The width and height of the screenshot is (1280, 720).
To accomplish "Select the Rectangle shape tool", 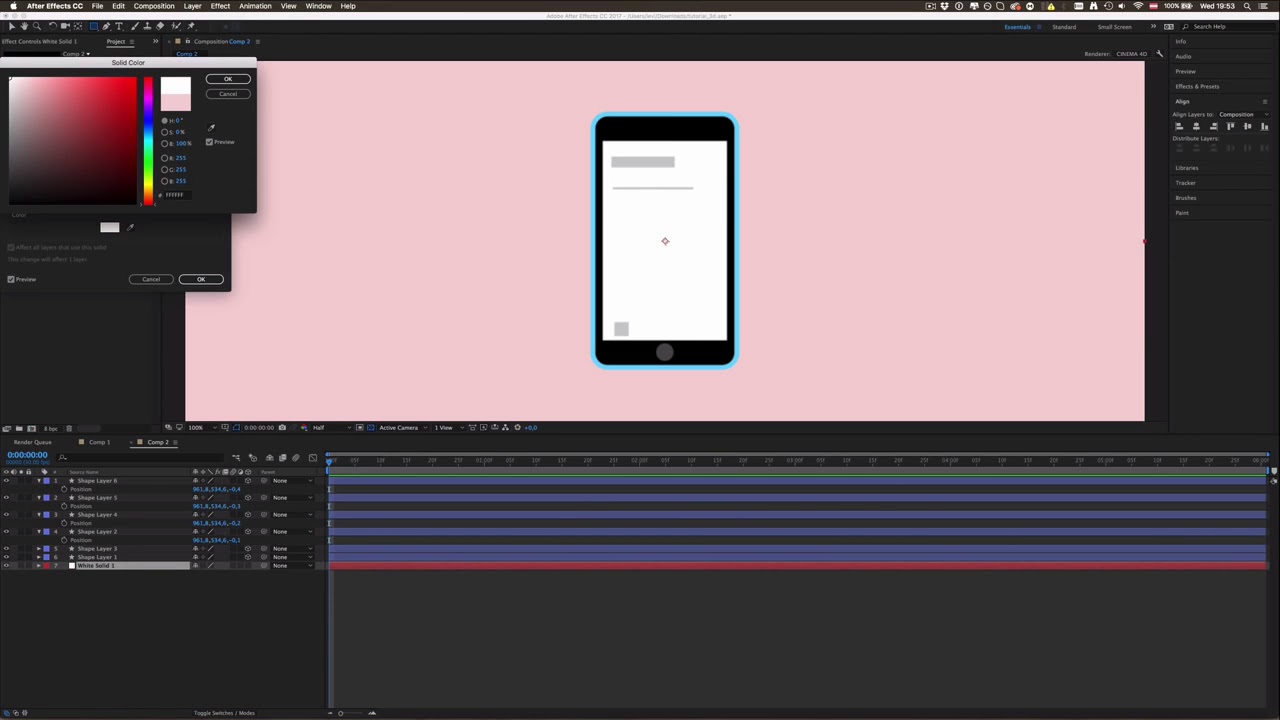I will 94,26.
